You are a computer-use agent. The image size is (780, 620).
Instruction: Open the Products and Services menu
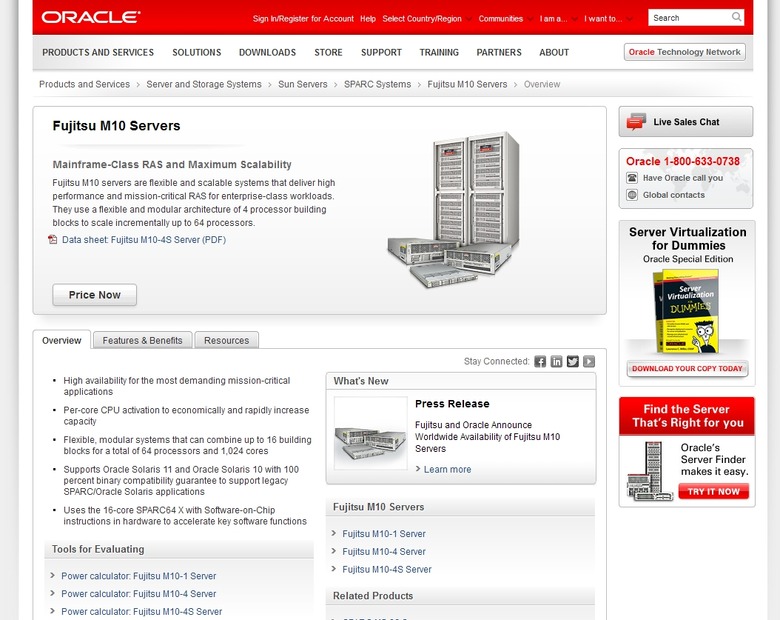98,52
